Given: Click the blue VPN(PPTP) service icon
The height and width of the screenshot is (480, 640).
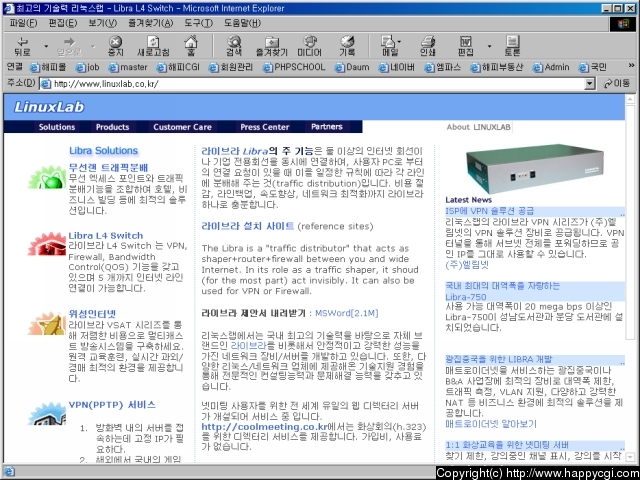Looking at the screenshot, I should (47, 413).
